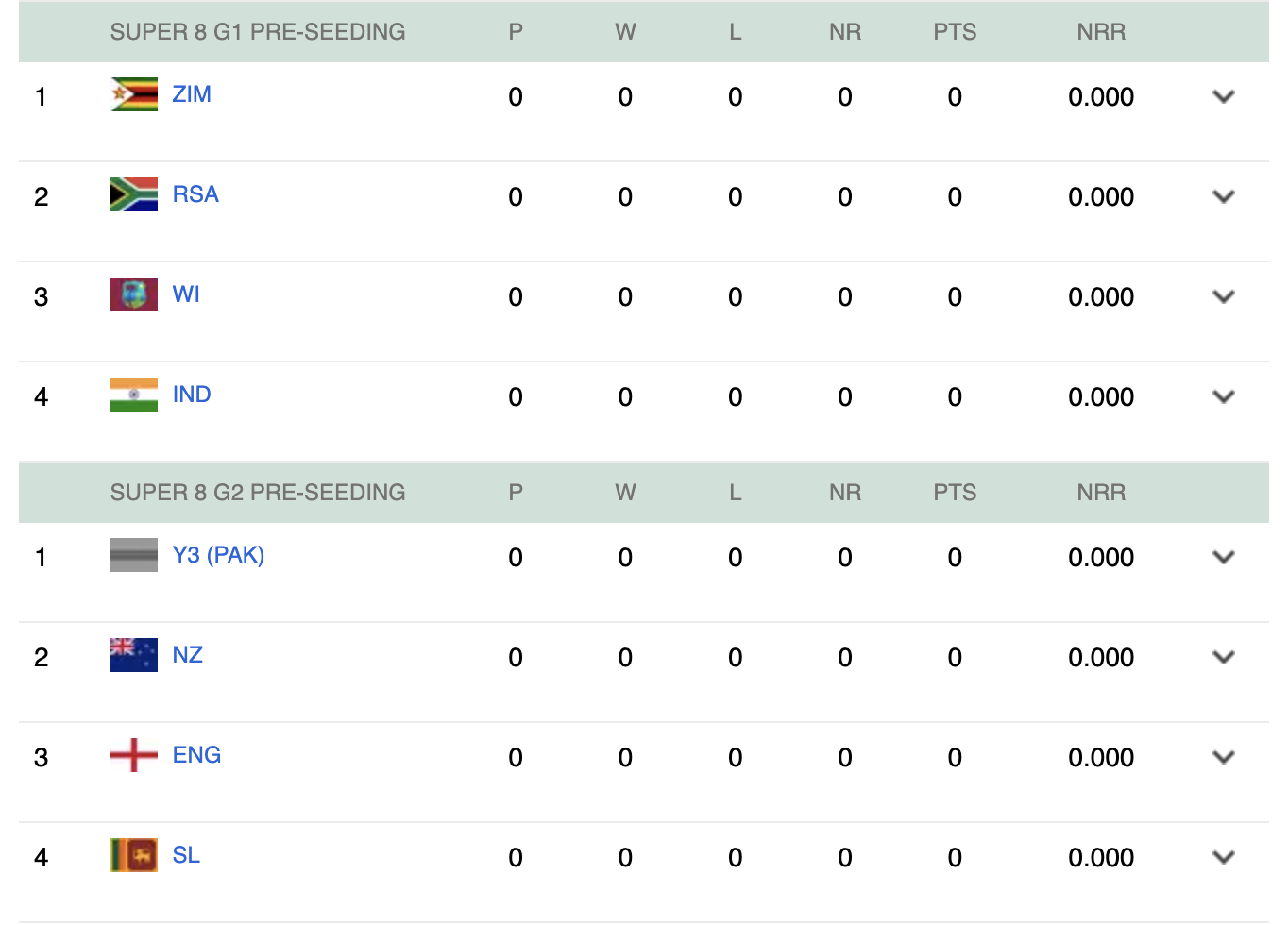Click the grey placeholder flag for Y3 (PAK)

[x=133, y=555]
